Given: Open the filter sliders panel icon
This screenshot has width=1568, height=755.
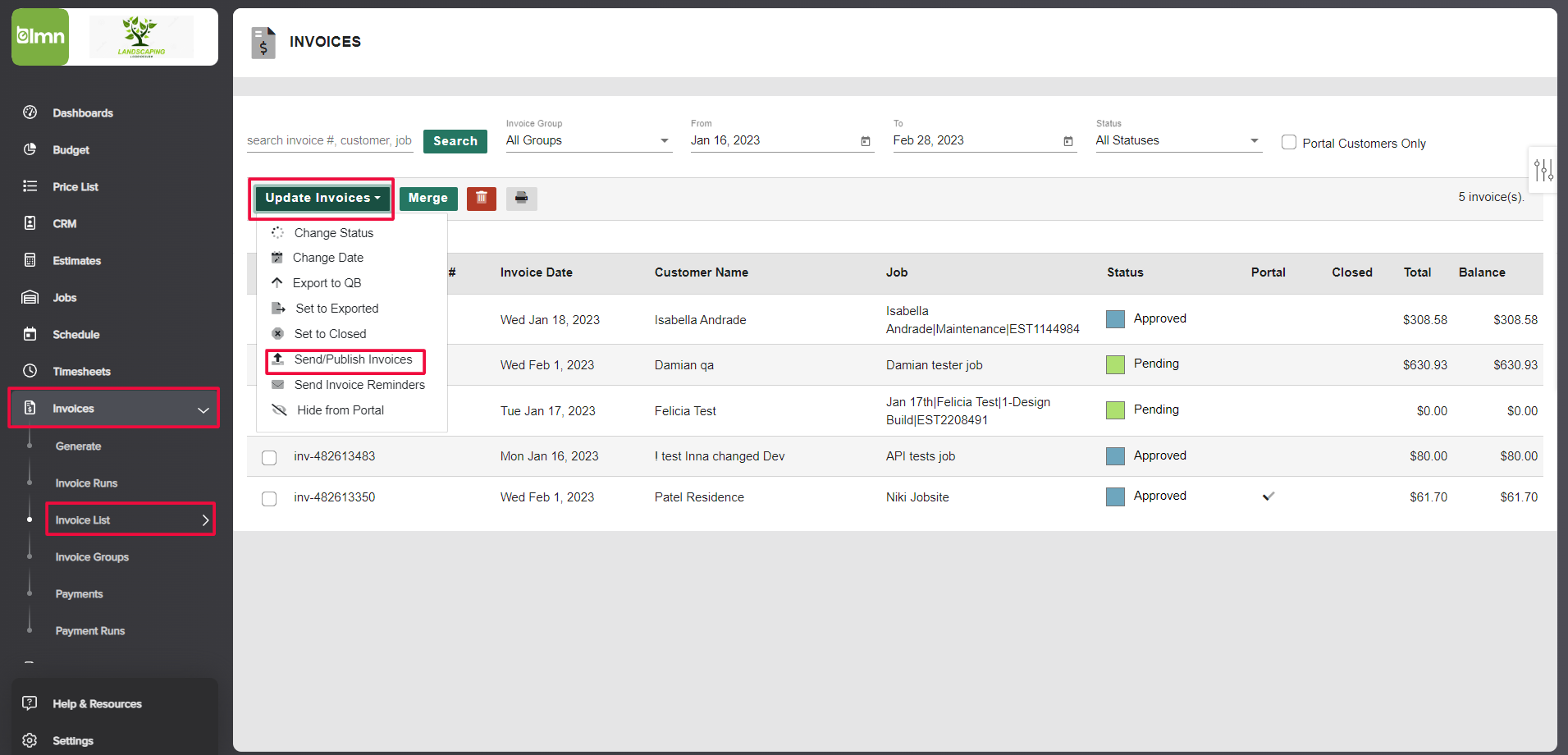Looking at the screenshot, I should tap(1543, 170).
